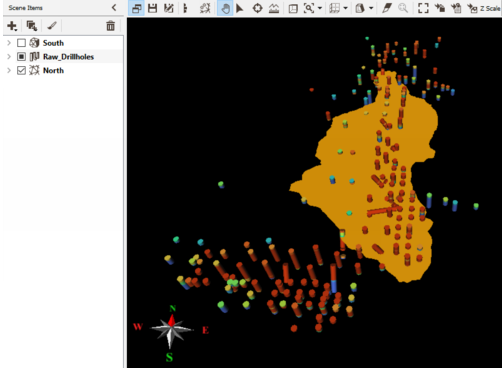Image resolution: width=502 pixels, height=368 pixels.
Task: Select the North item label
Action: click(53, 70)
